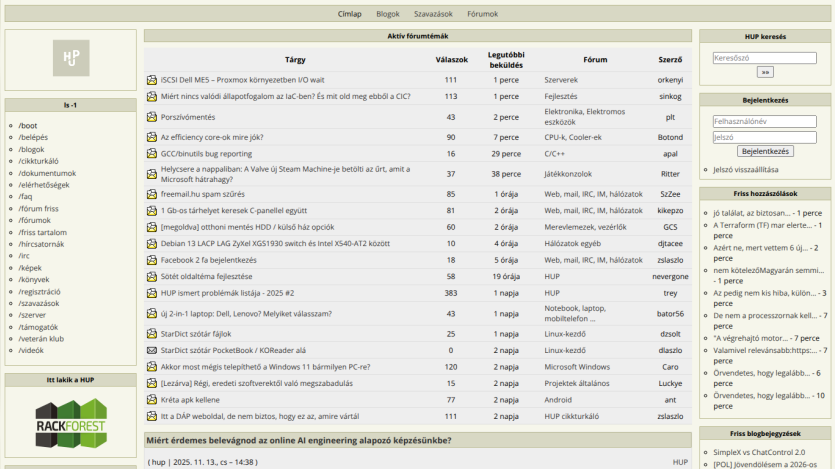Open the /fórum friss sidebar link

click(x=38, y=209)
